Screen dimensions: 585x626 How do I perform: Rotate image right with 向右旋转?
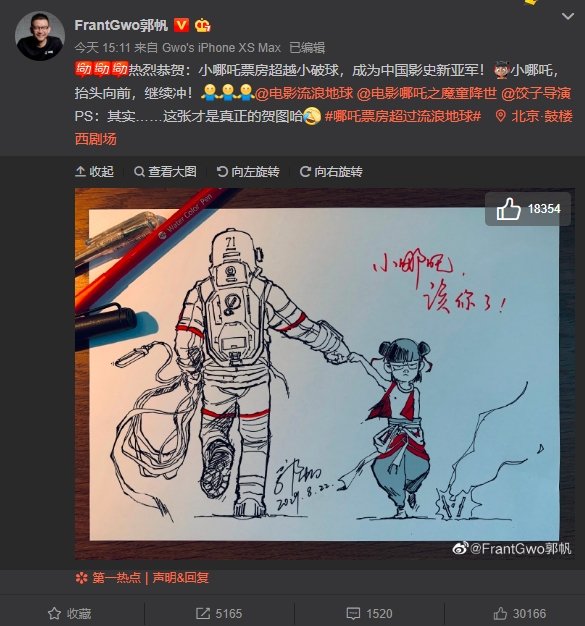pos(331,172)
